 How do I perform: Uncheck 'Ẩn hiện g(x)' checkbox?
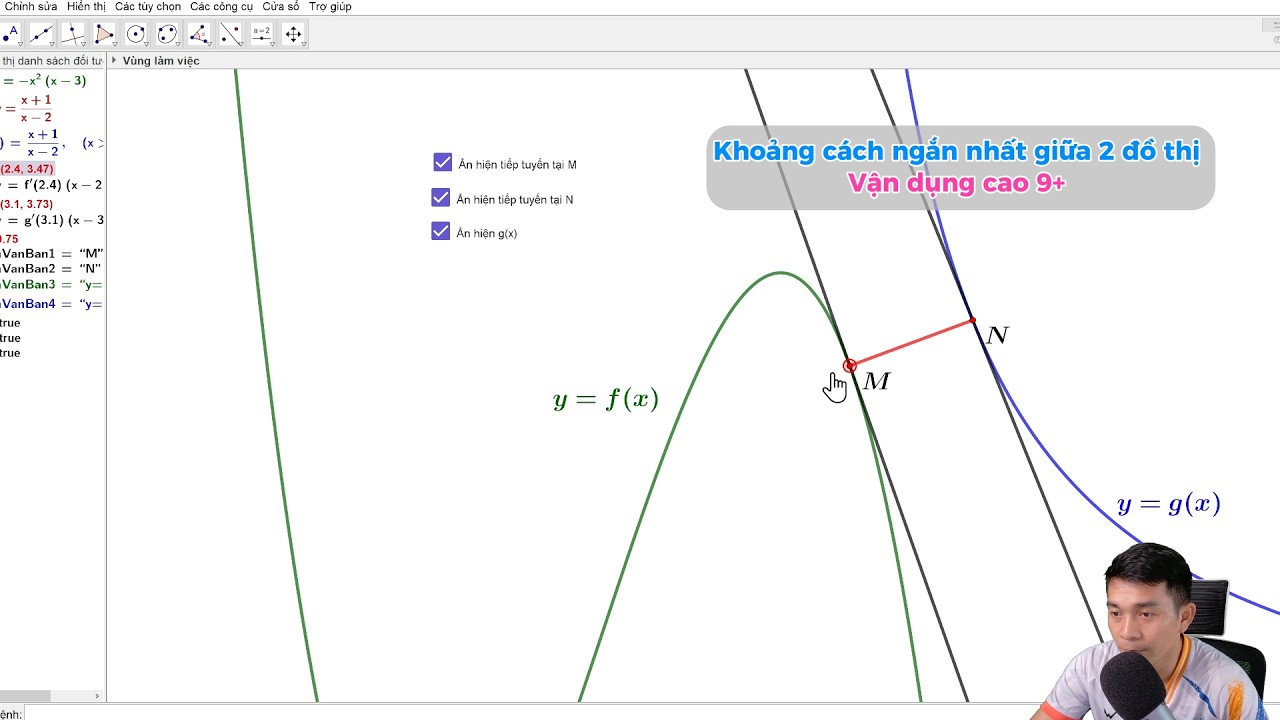[x=441, y=231]
